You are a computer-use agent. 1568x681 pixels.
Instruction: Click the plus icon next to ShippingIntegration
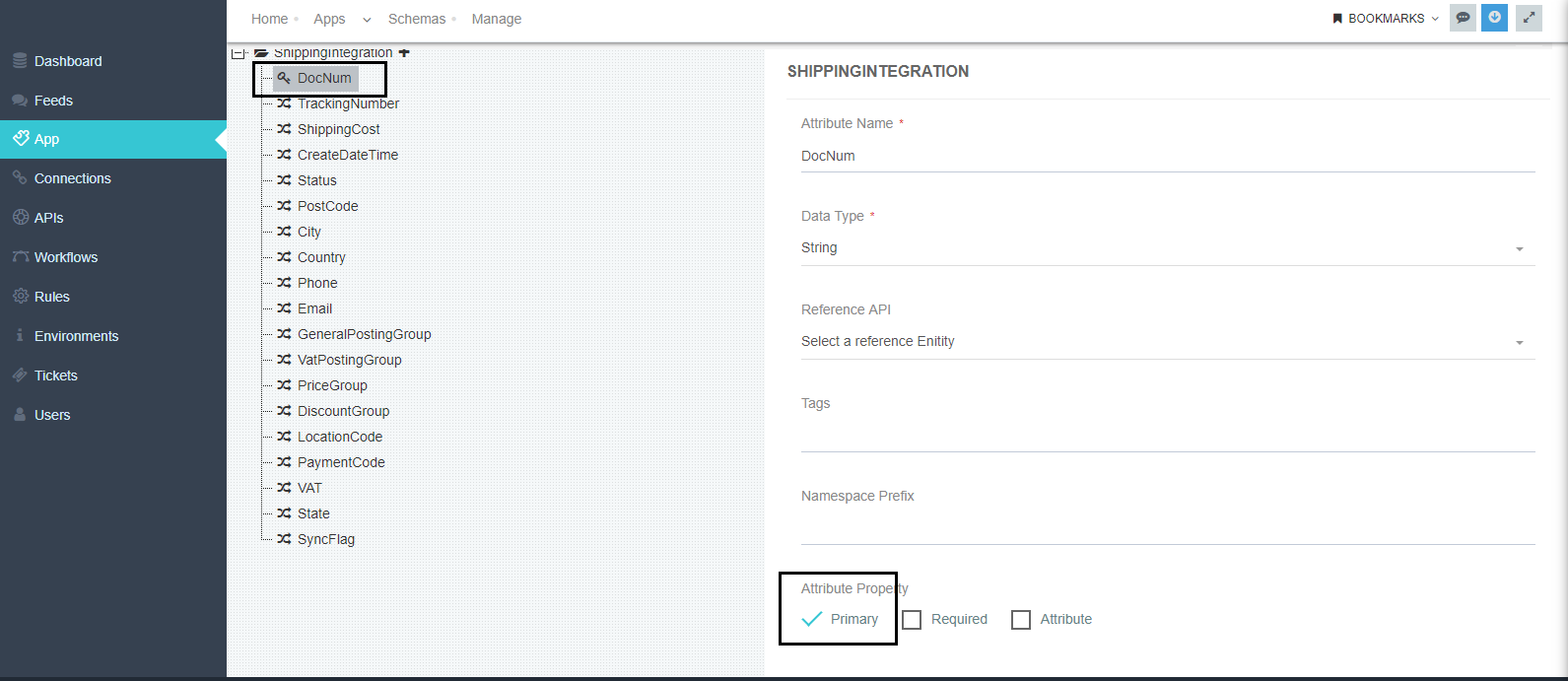tap(404, 52)
